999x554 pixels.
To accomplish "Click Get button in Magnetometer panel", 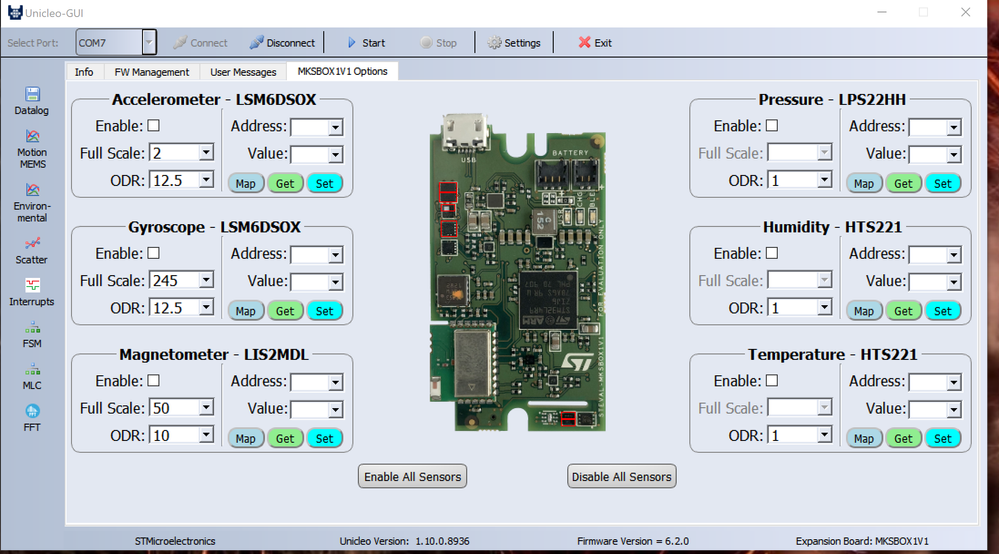I will pos(285,438).
